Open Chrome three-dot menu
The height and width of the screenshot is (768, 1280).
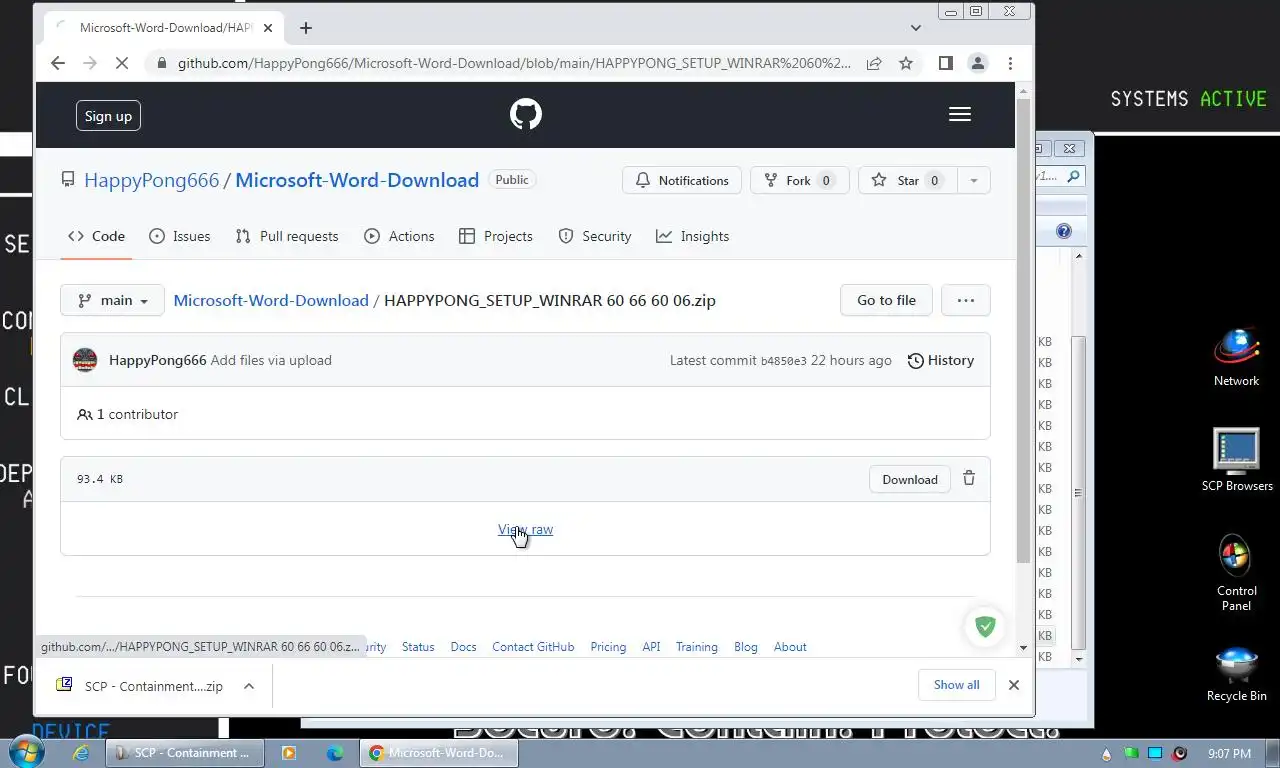click(x=1010, y=63)
